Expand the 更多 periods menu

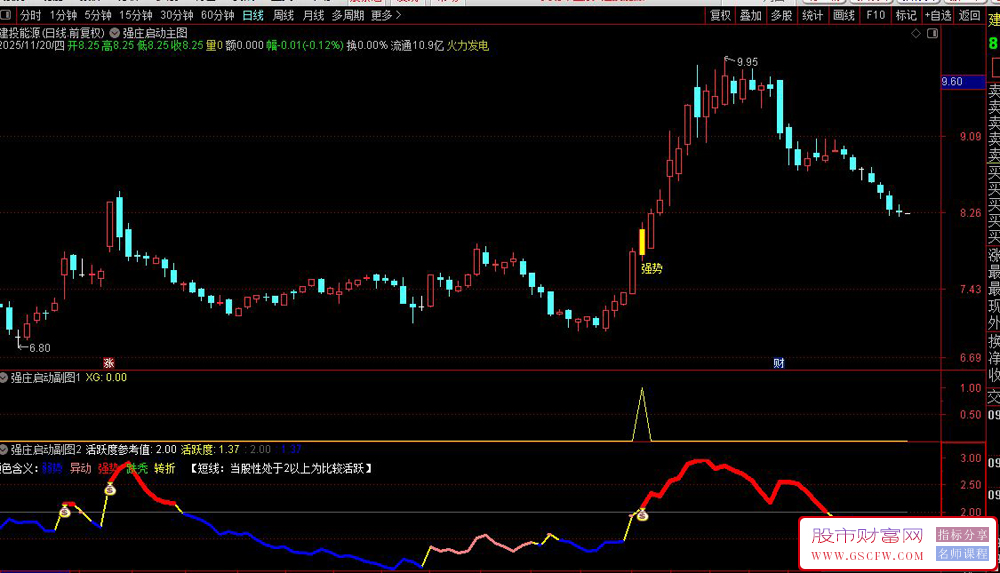pyautogui.click(x=386, y=15)
